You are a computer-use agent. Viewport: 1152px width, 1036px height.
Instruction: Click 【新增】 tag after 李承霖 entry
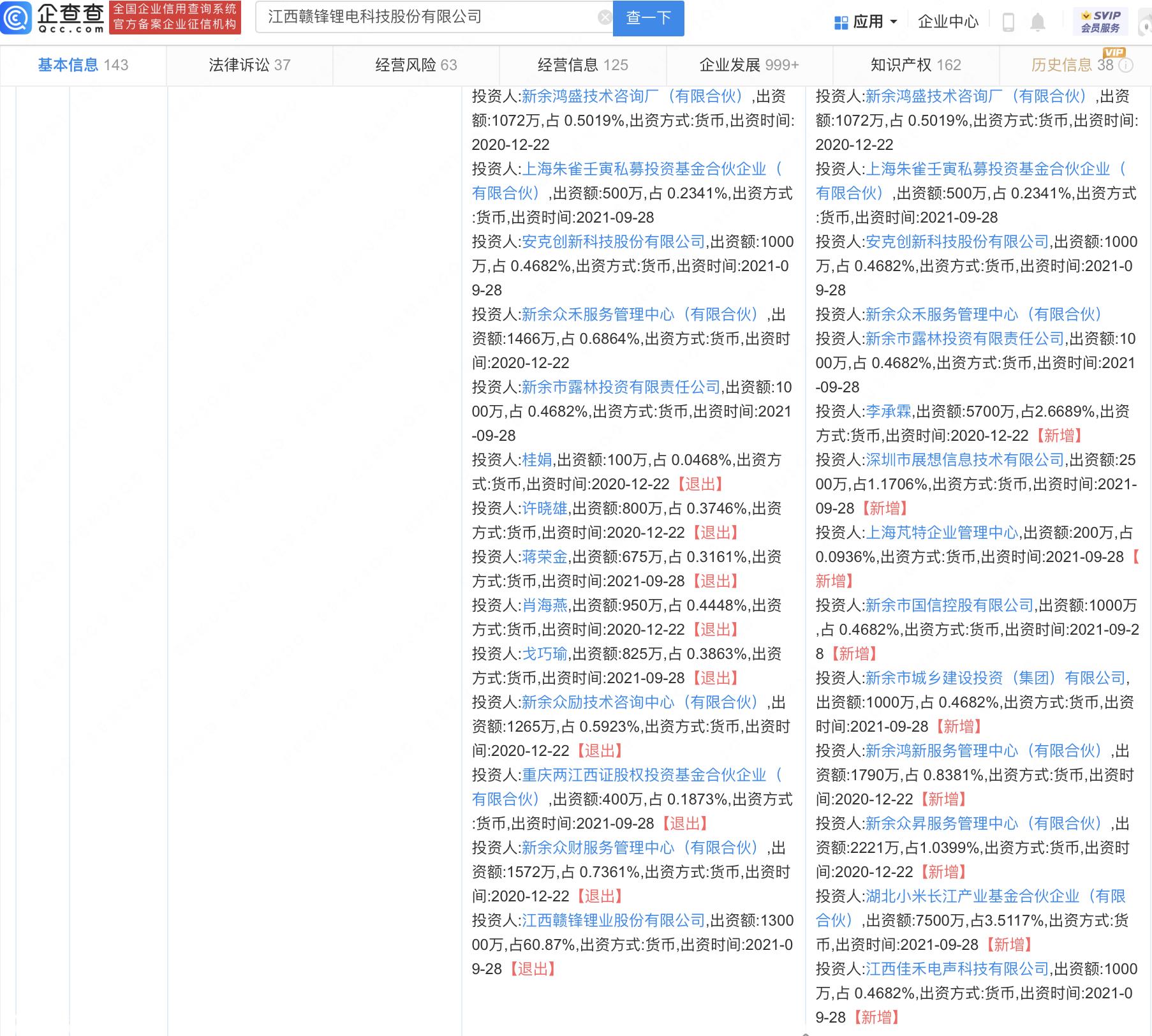1060,436
